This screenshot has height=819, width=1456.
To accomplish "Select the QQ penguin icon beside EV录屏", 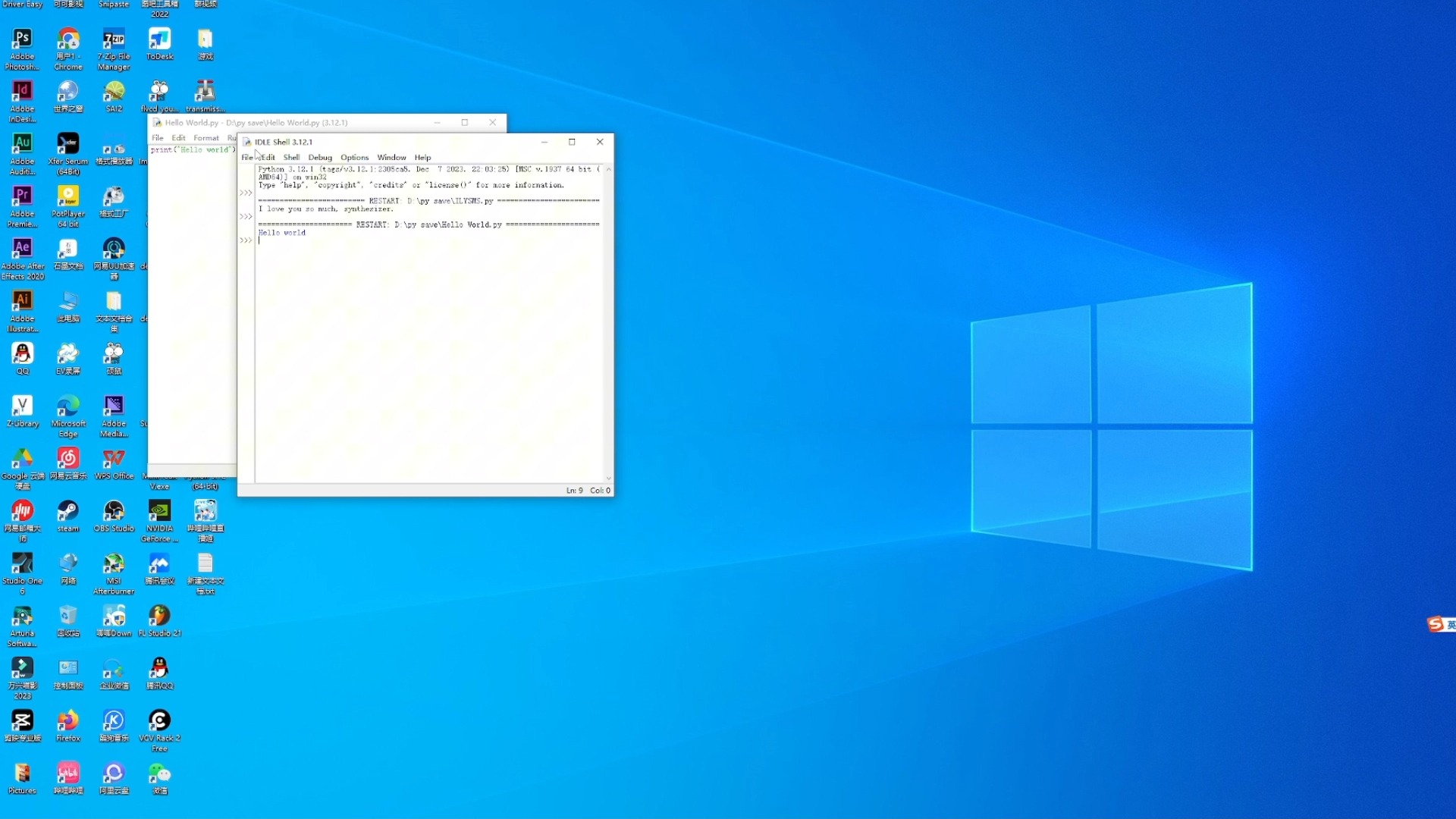I will coord(22,358).
